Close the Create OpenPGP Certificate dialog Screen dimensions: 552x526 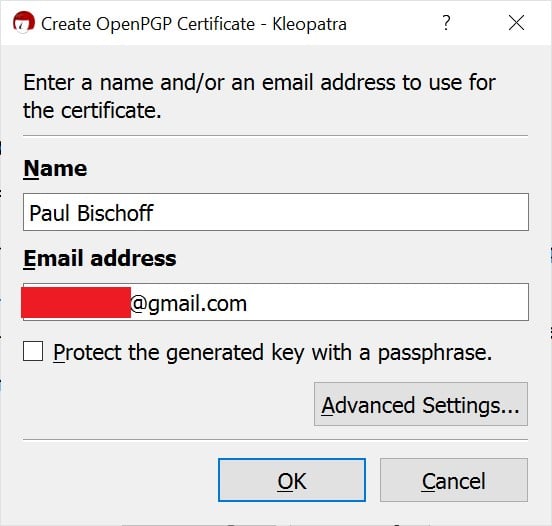pyautogui.click(x=516, y=23)
